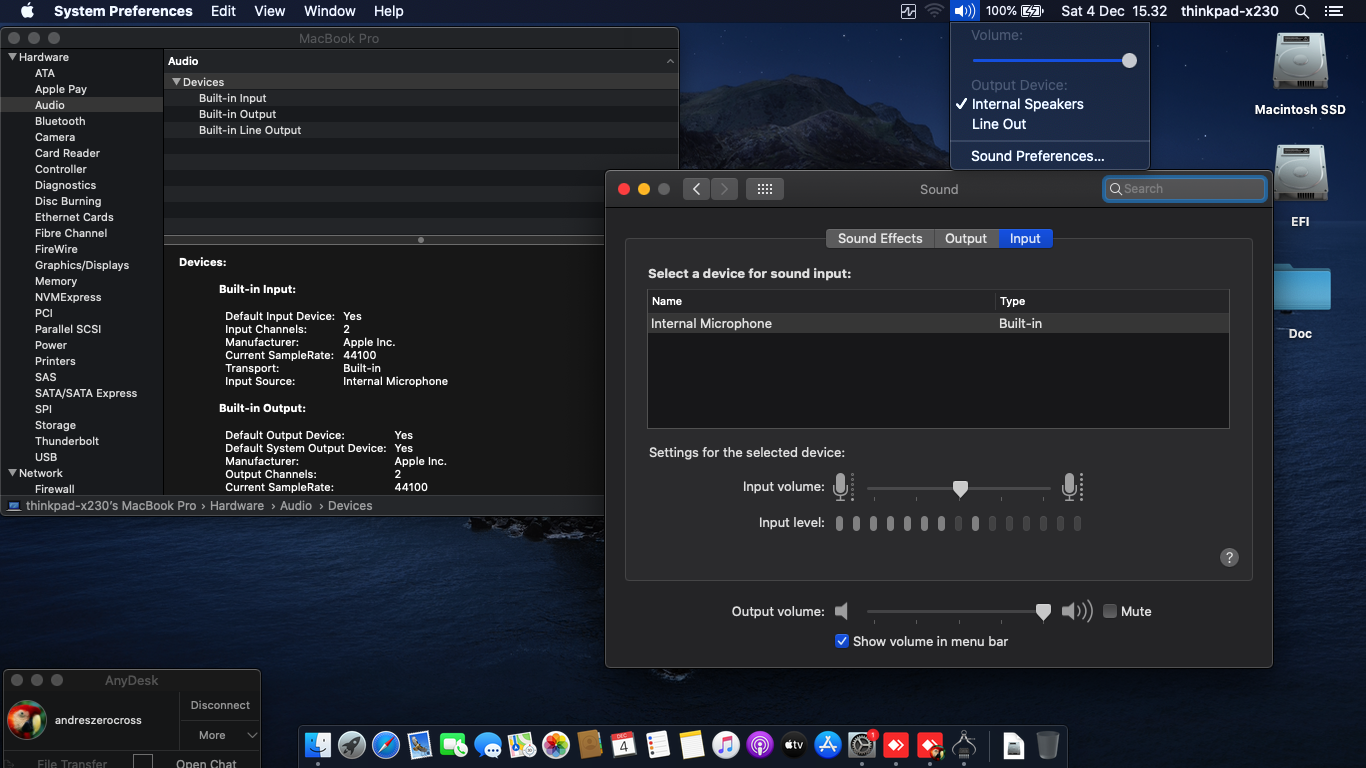This screenshot has width=1366, height=768.
Task: Select the Doc folder on desktop
Action: click(x=1300, y=300)
